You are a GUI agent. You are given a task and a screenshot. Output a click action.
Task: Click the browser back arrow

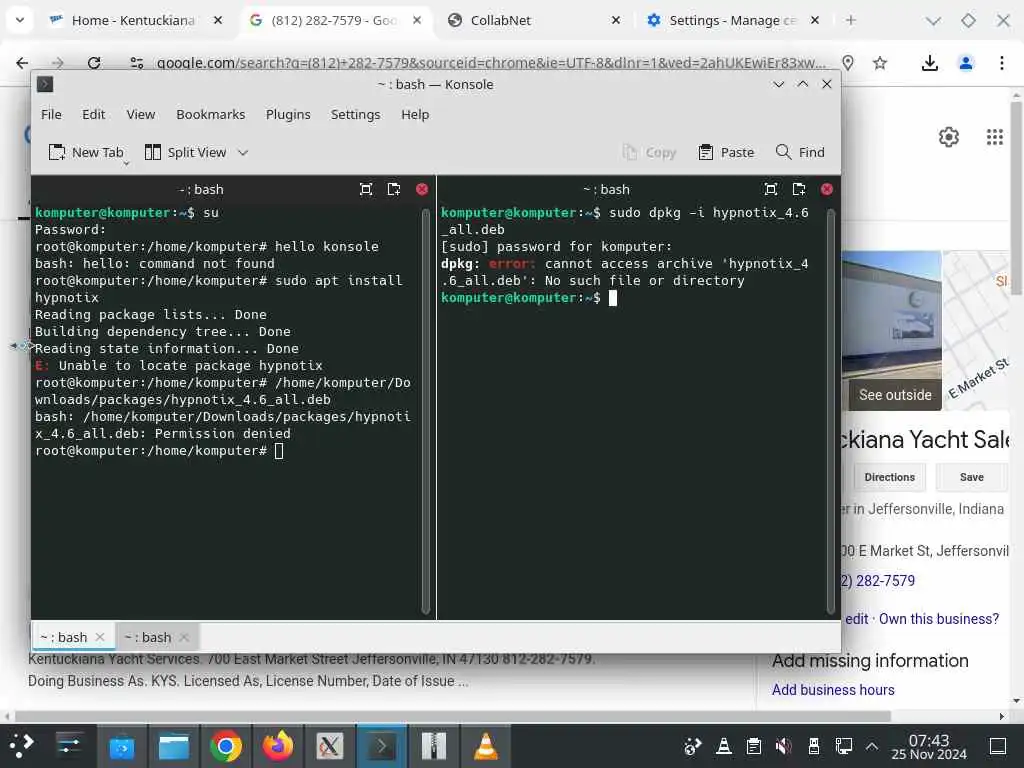click(22, 63)
